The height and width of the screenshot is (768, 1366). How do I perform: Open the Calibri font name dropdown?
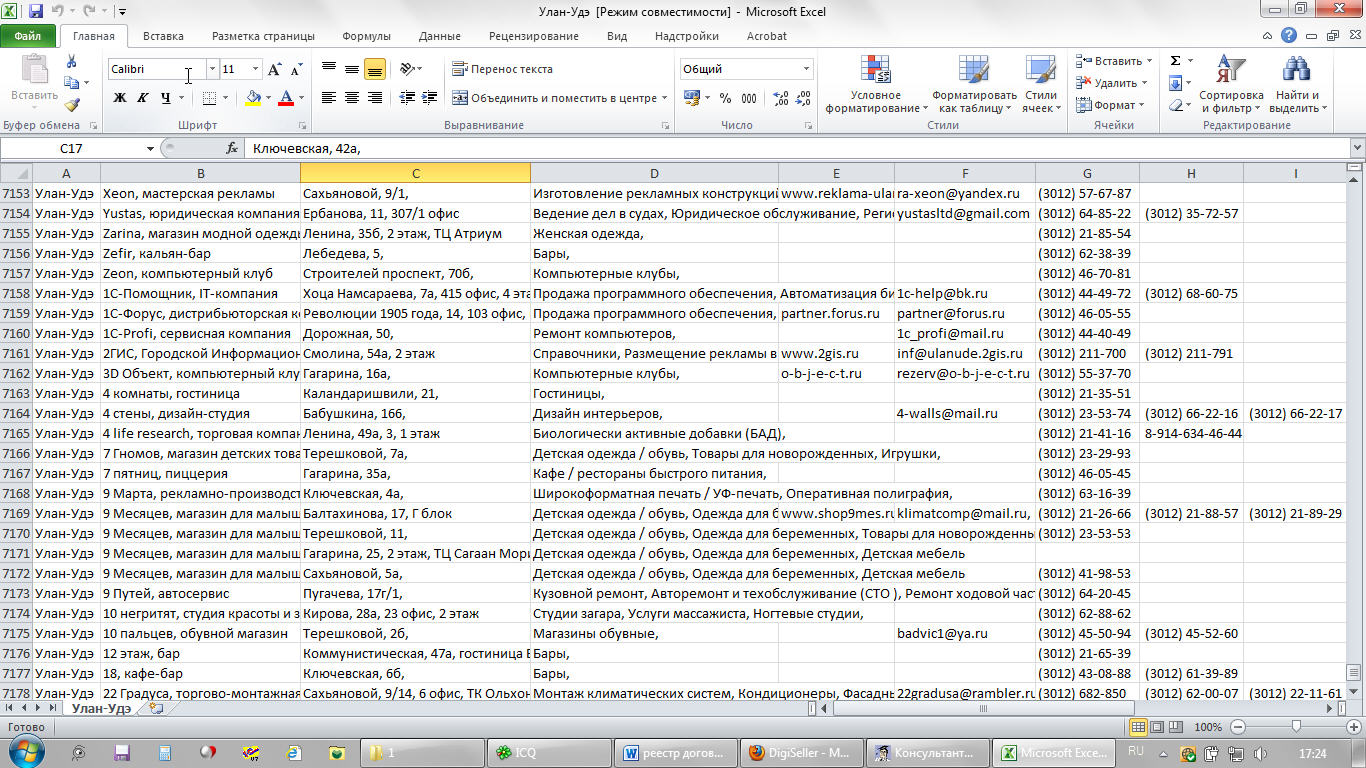(x=212, y=69)
